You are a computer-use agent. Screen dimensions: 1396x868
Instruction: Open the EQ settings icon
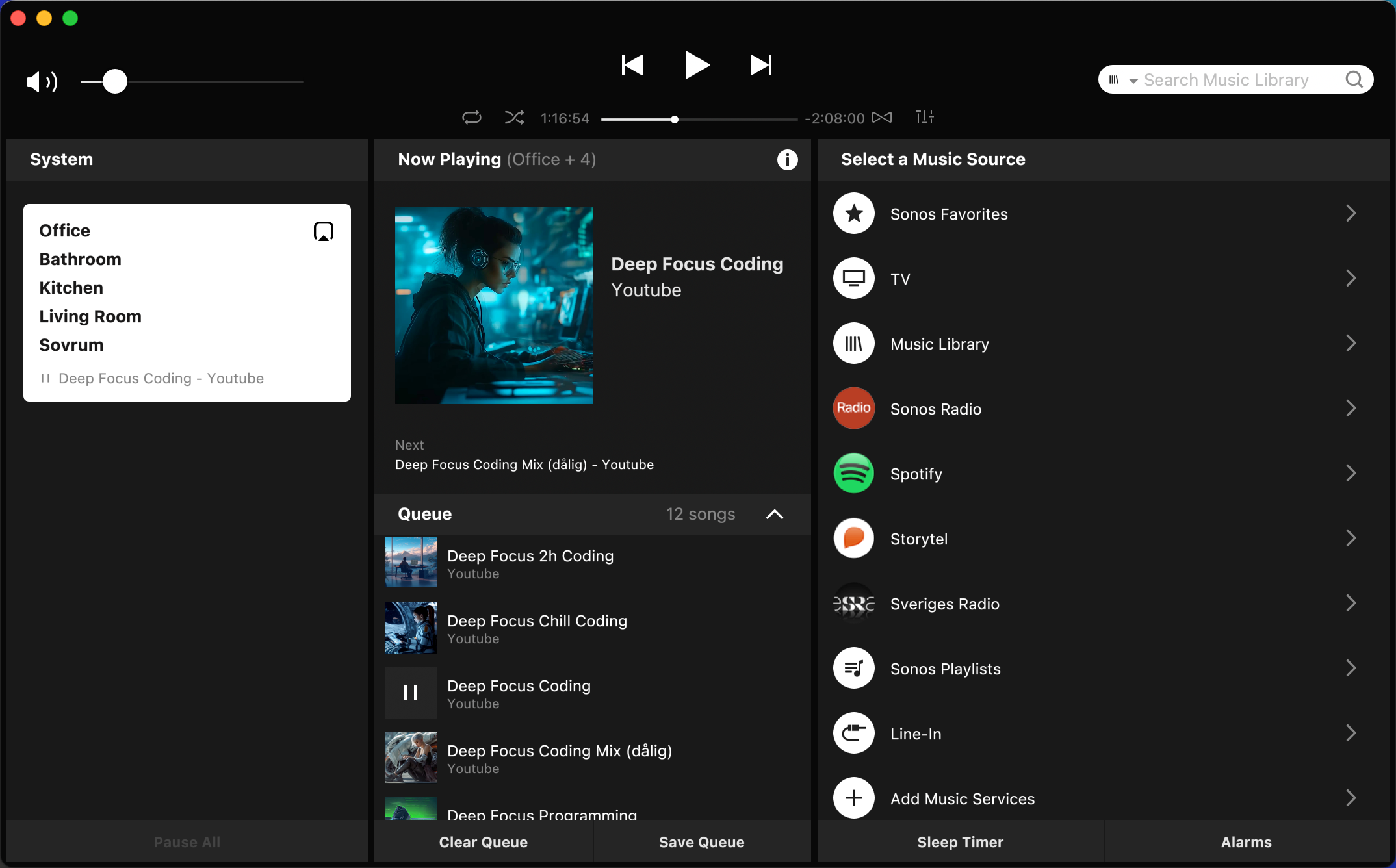(x=924, y=117)
